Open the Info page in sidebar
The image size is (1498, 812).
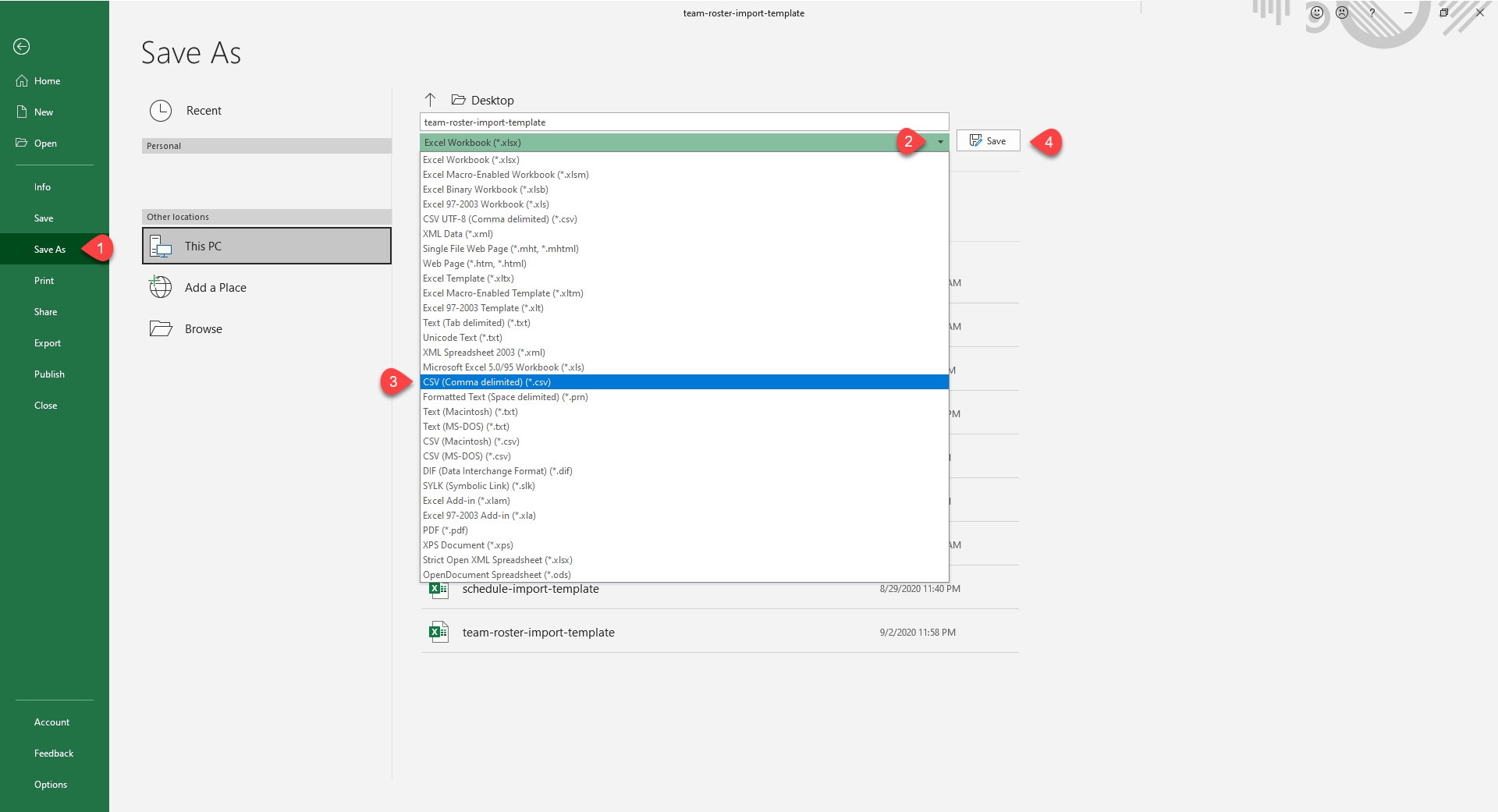42,187
